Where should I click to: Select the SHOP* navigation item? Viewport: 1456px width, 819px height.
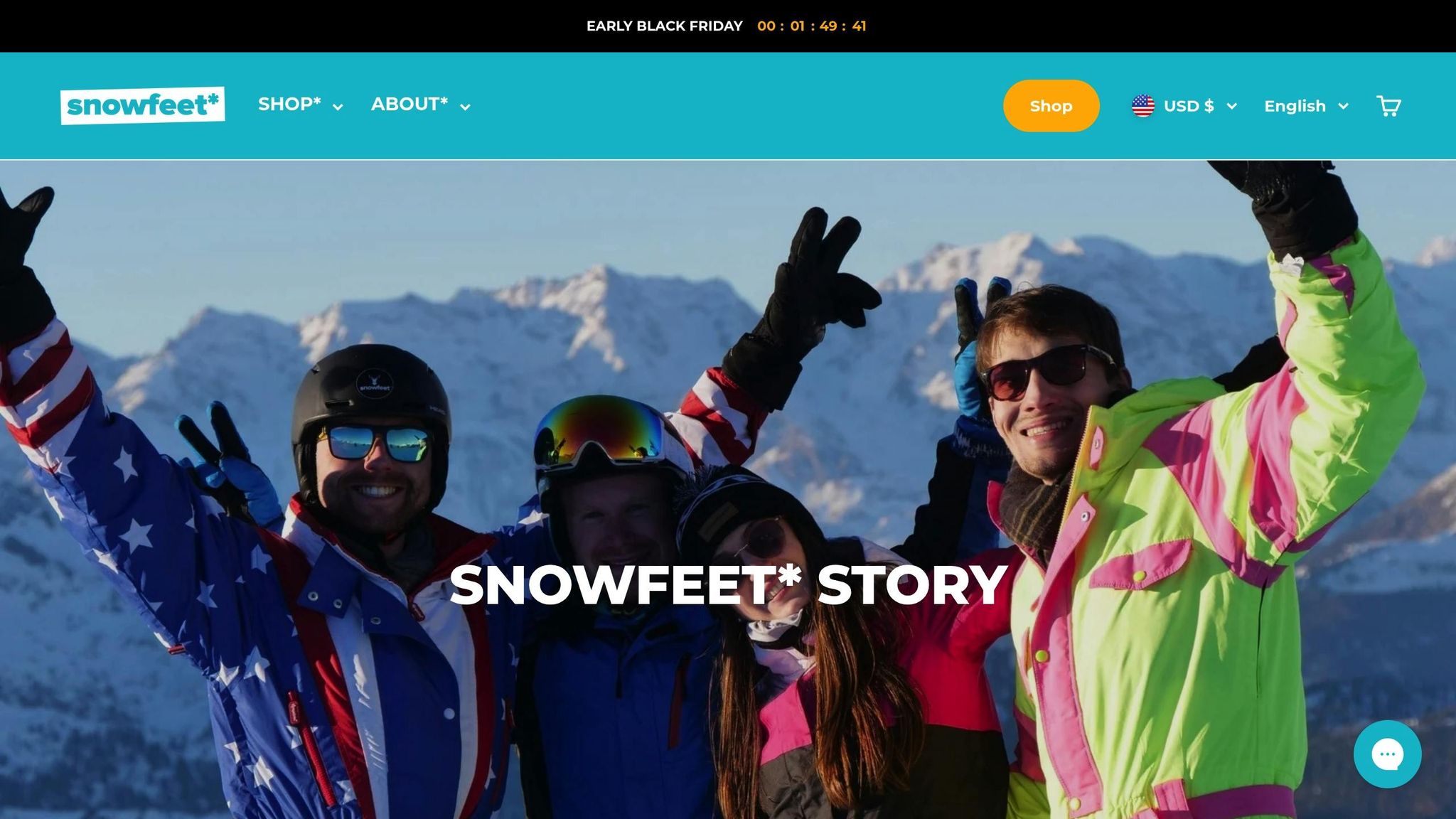(289, 105)
